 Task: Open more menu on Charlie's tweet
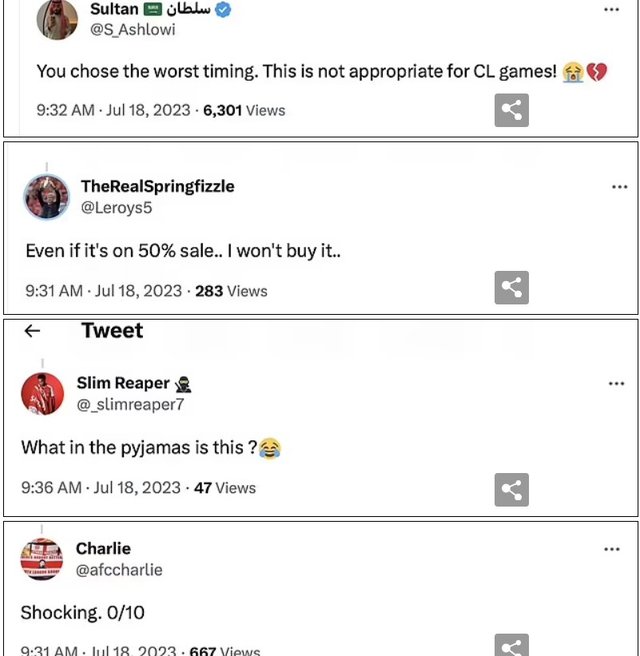[611, 549]
